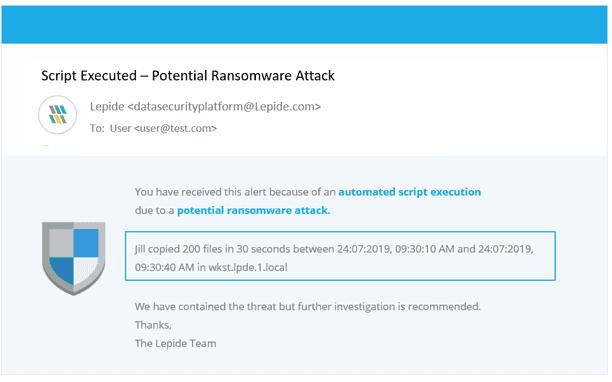Click the 'We have contained the threat' sentence

[308, 307]
